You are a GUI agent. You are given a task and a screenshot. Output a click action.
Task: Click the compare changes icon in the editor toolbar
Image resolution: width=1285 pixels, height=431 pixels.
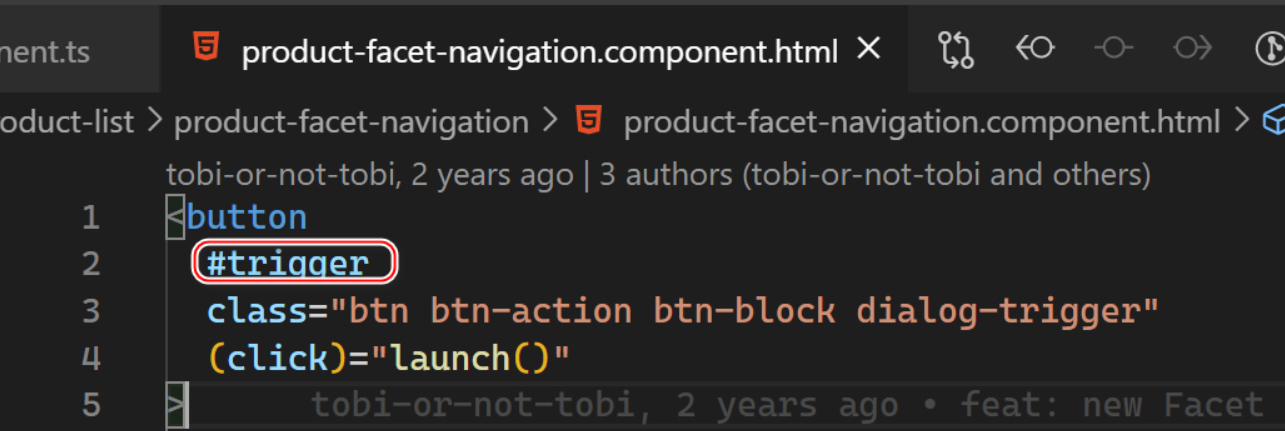(956, 48)
